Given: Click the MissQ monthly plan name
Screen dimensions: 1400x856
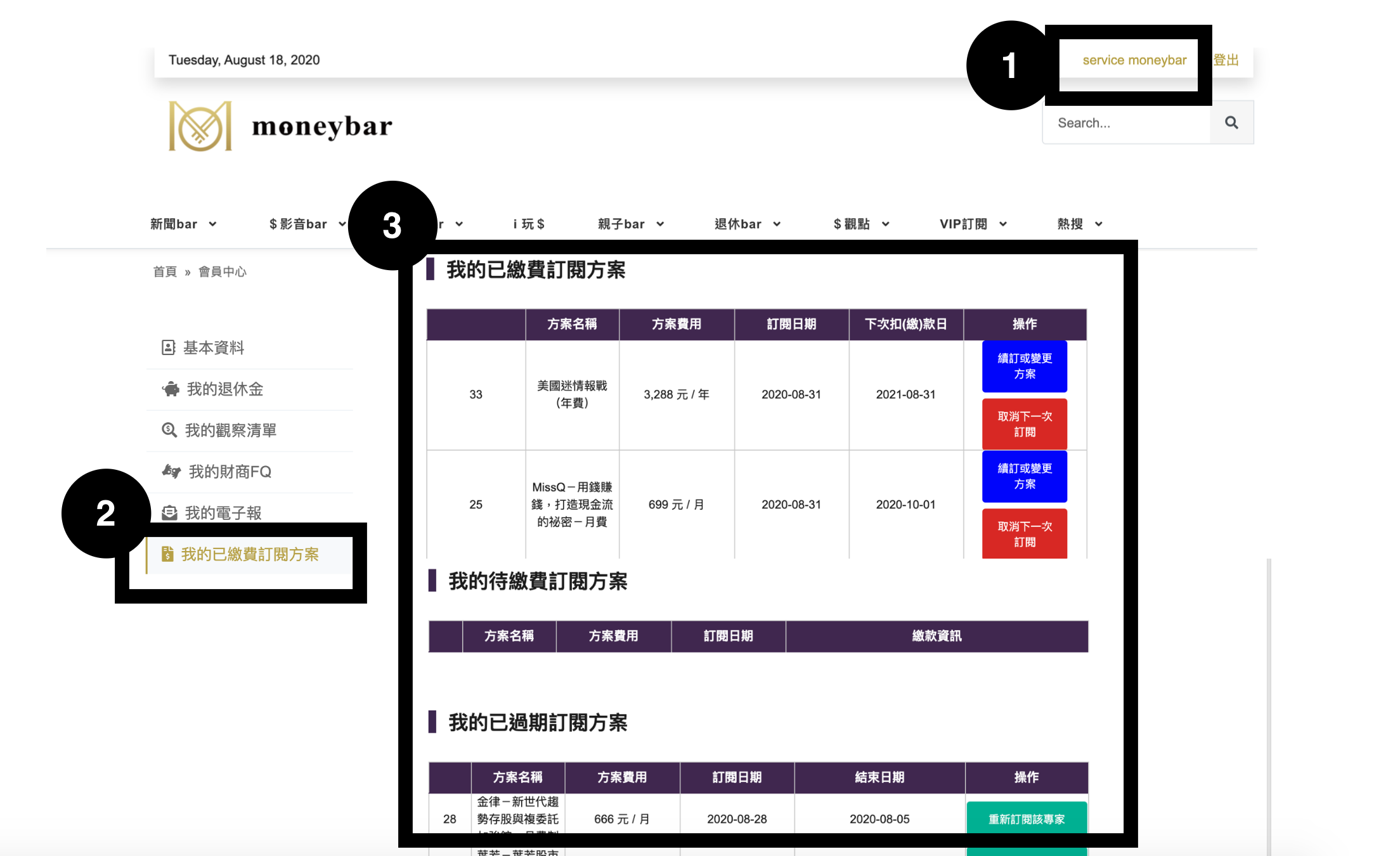Looking at the screenshot, I should [572, 504].
